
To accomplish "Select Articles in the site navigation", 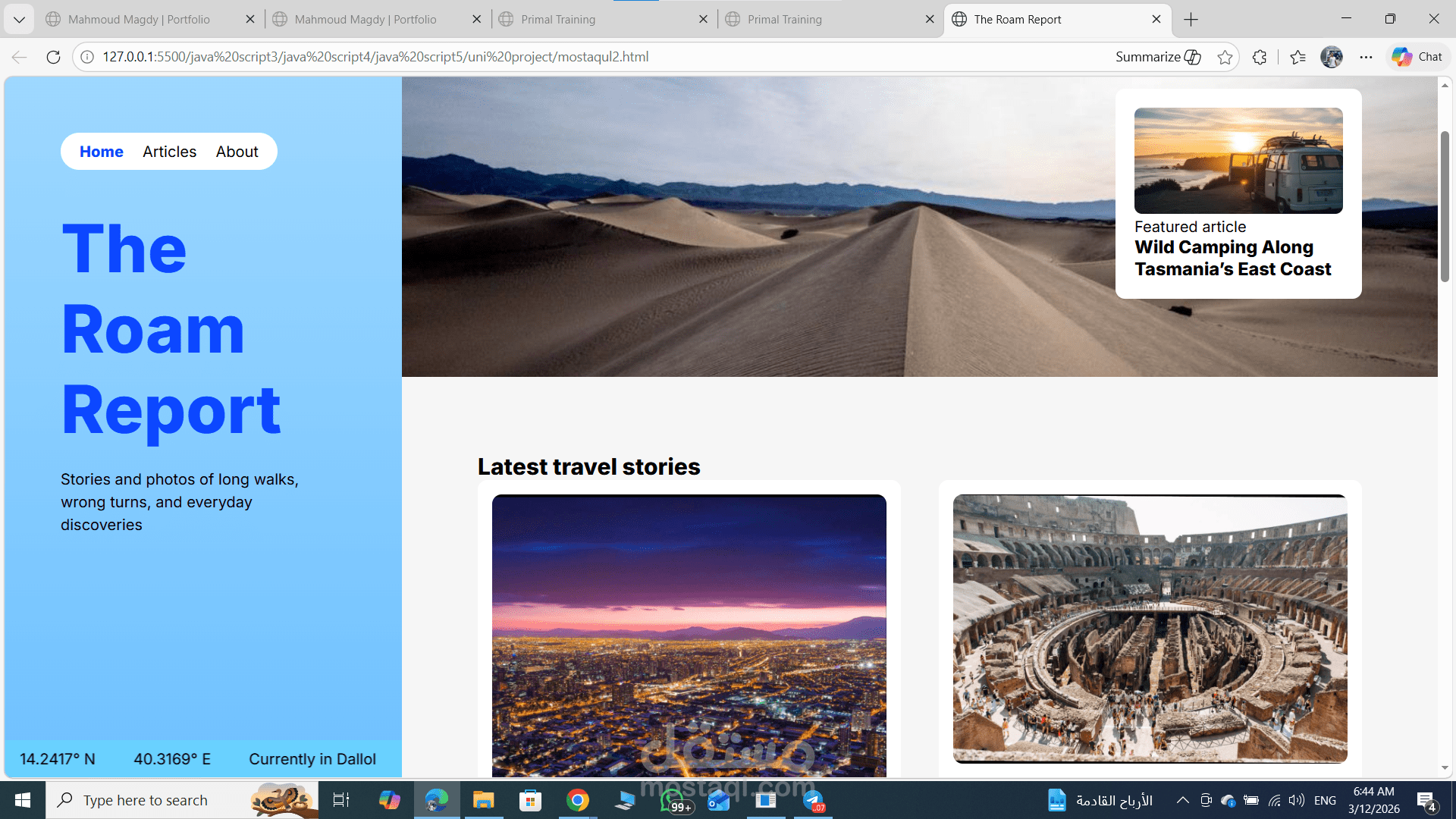I will [x=168, y=151].
